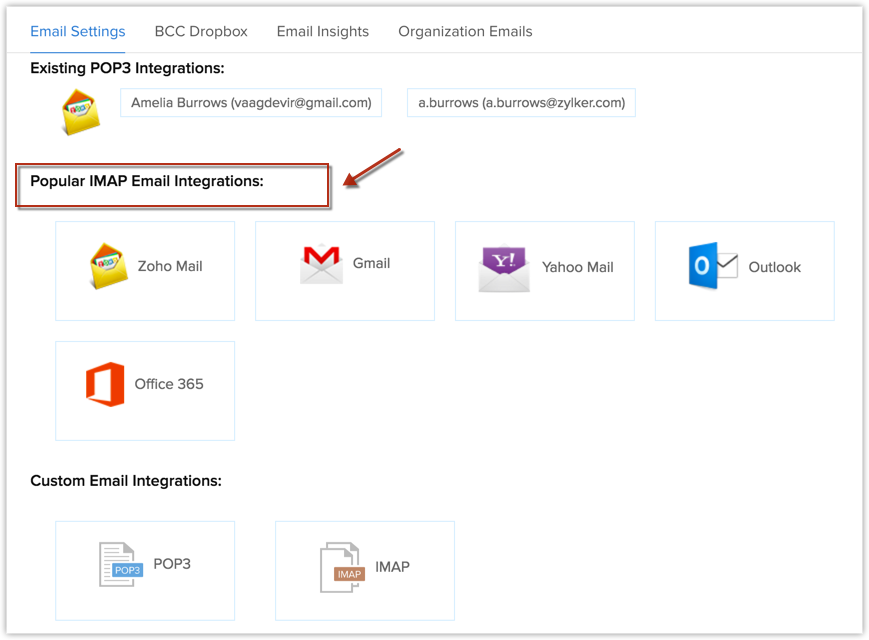Viewport: 869px width, 640px height.
Task: Click the IMAP document icon
Action: 341,568
